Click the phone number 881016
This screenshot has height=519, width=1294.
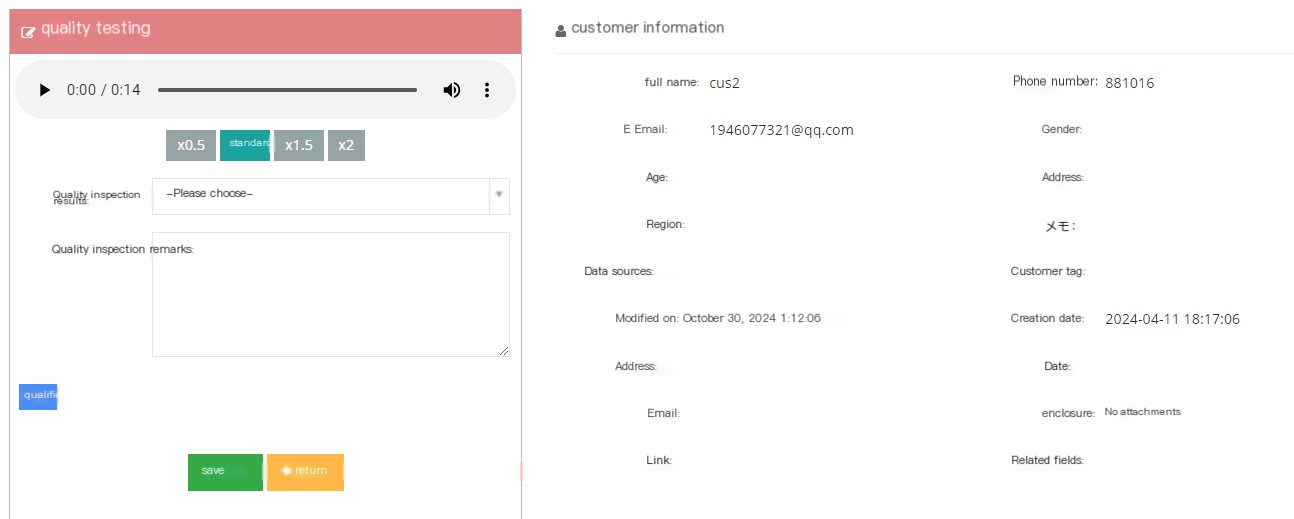coord(1130,83)
